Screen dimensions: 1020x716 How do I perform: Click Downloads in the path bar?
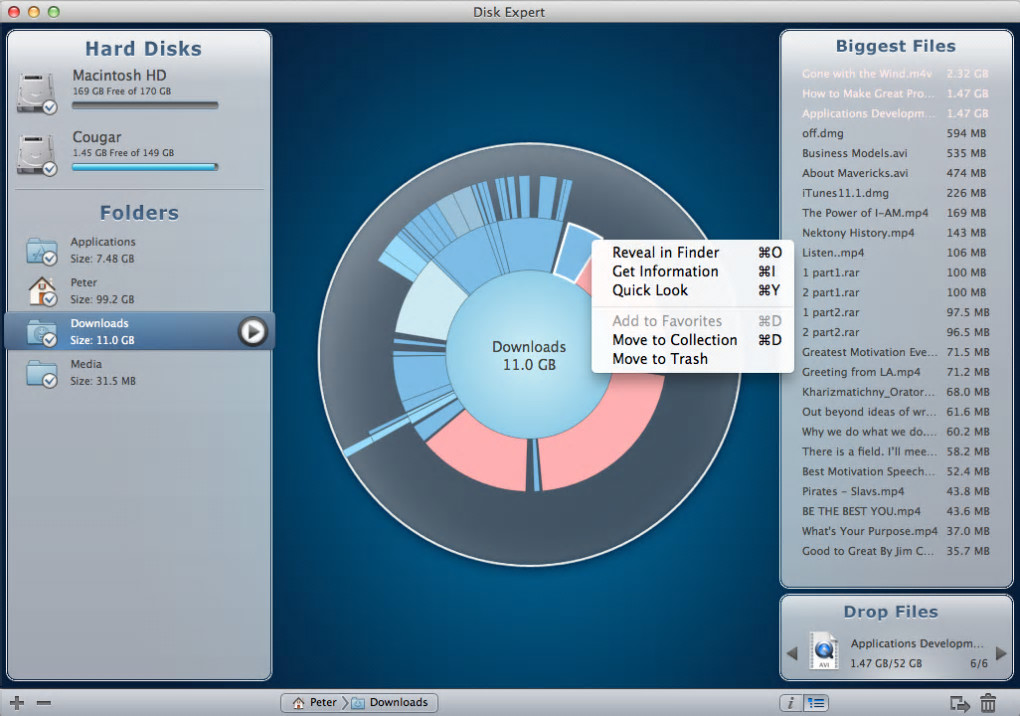click(x=390, y=702)
